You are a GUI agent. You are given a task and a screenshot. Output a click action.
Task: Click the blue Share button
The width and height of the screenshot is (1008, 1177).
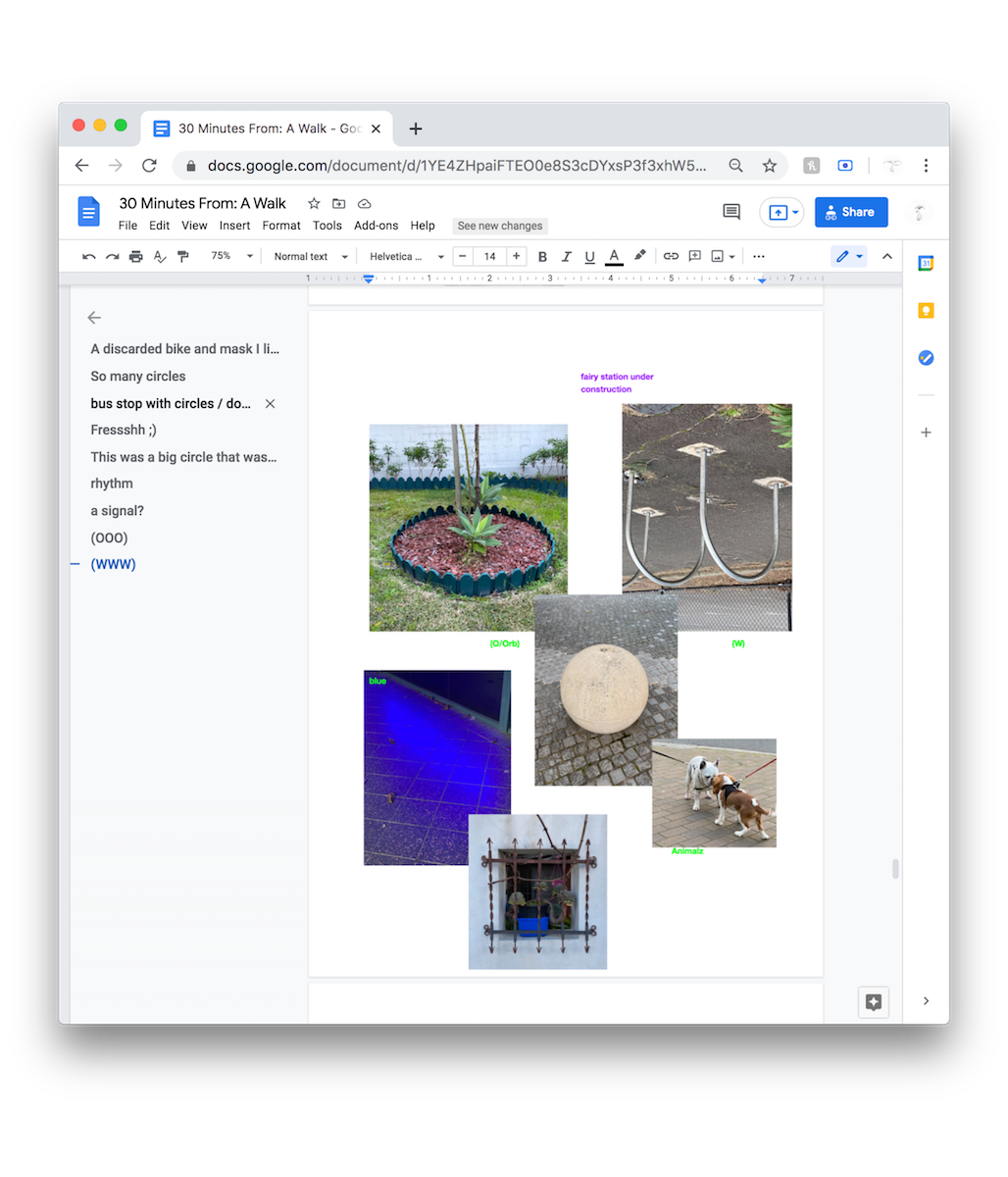click(850, 212)
